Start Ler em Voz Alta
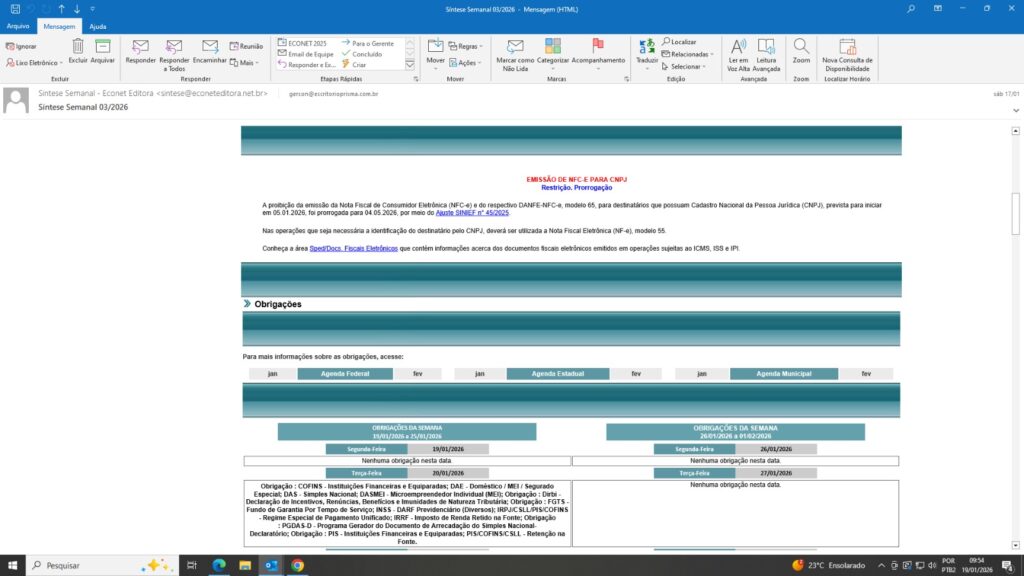The image size is (1024, 576). tap(738, 51)
